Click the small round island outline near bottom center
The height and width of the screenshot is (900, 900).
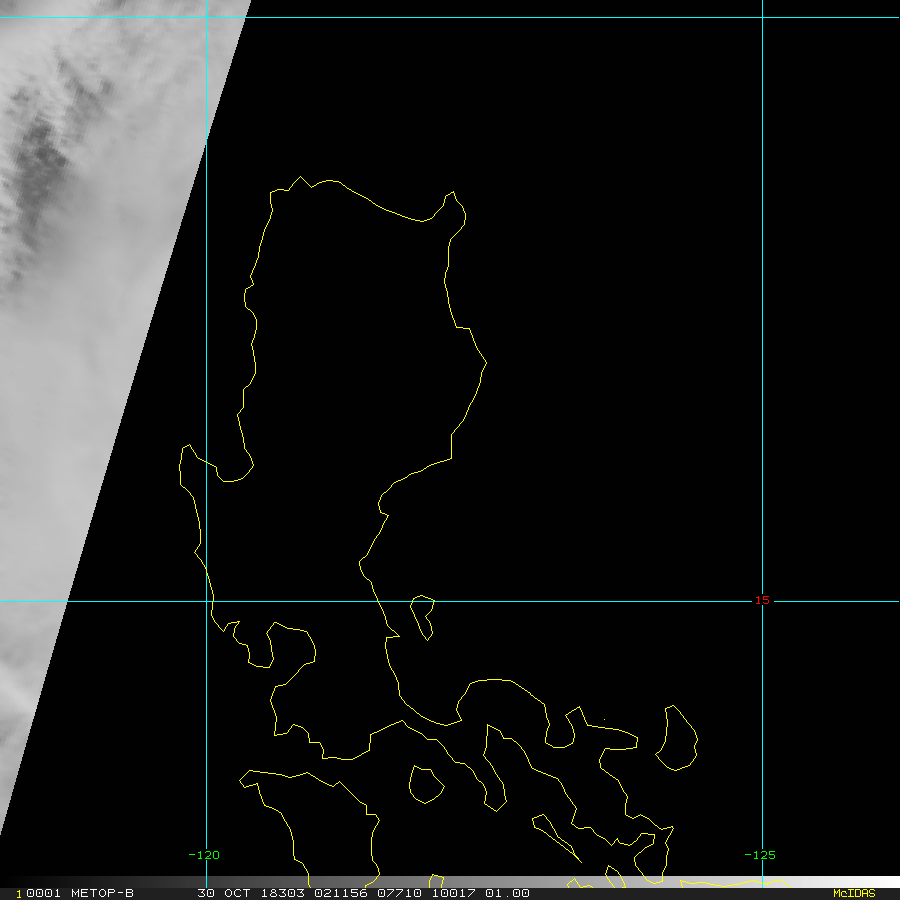coord(426,784)
